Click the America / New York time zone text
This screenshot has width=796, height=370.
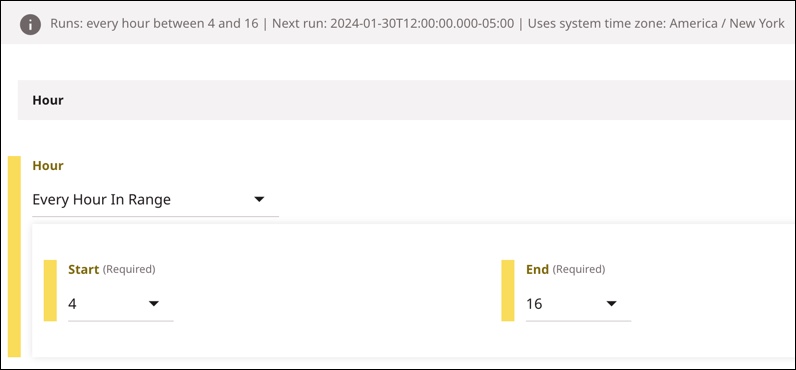coord(727,24)
